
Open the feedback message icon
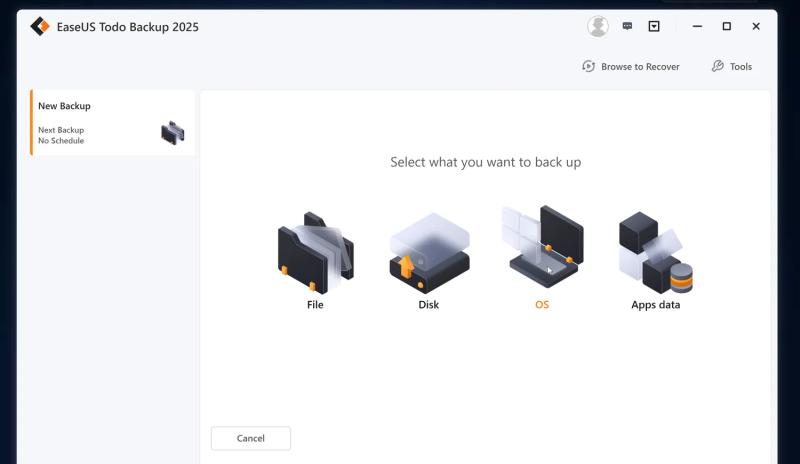click(x=627, y=26)
